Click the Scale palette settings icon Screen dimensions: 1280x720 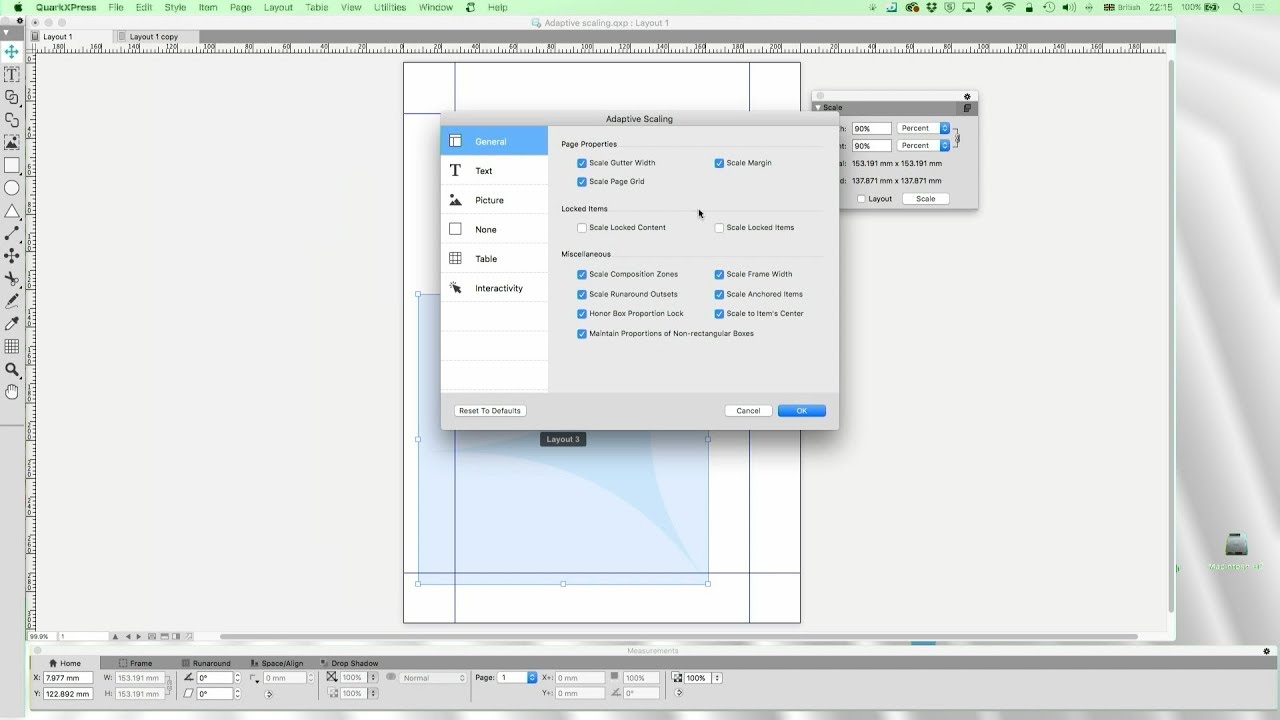[967, 108]
